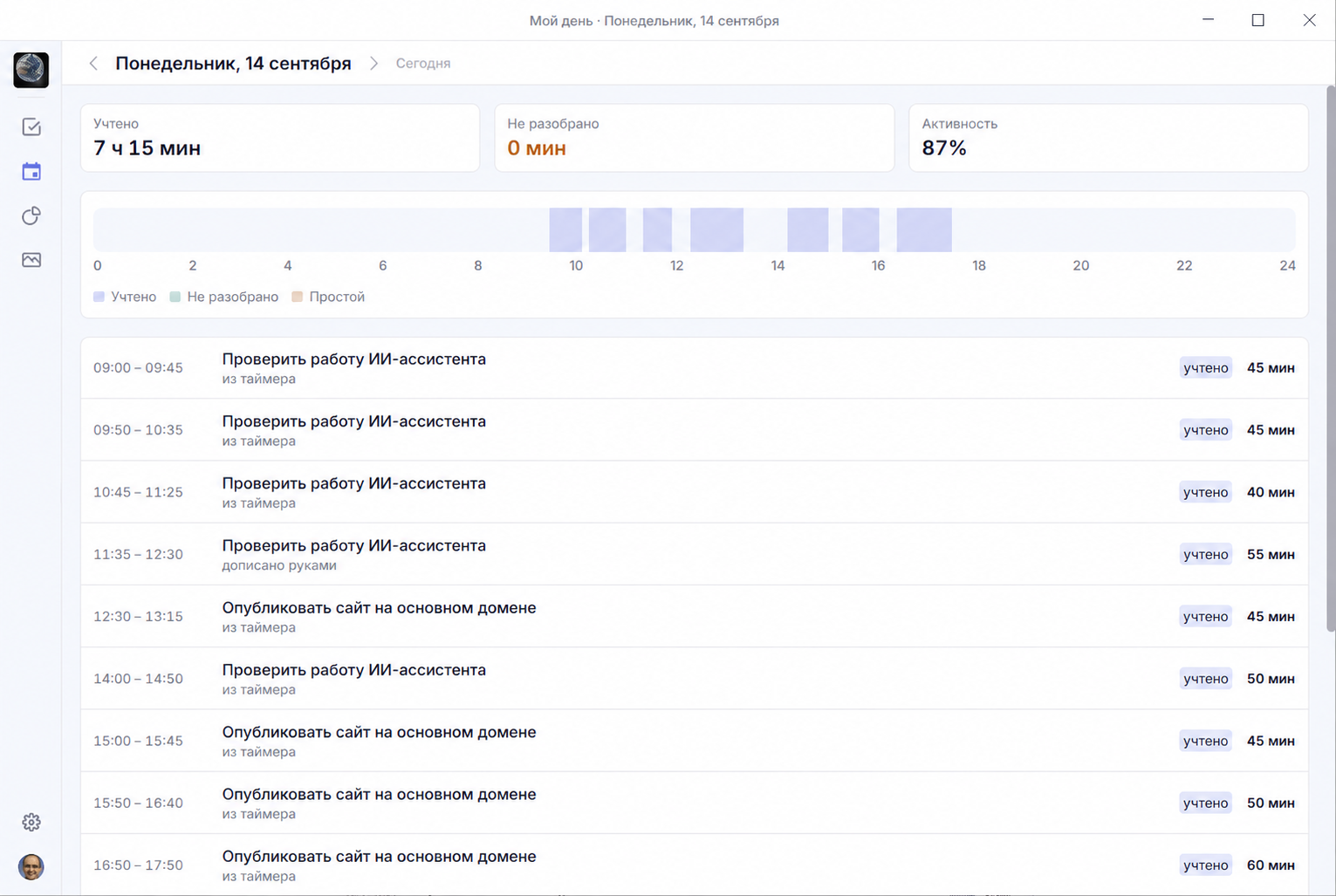
Task: Select the timeline block starting at 9
Action: coord(565,230)
